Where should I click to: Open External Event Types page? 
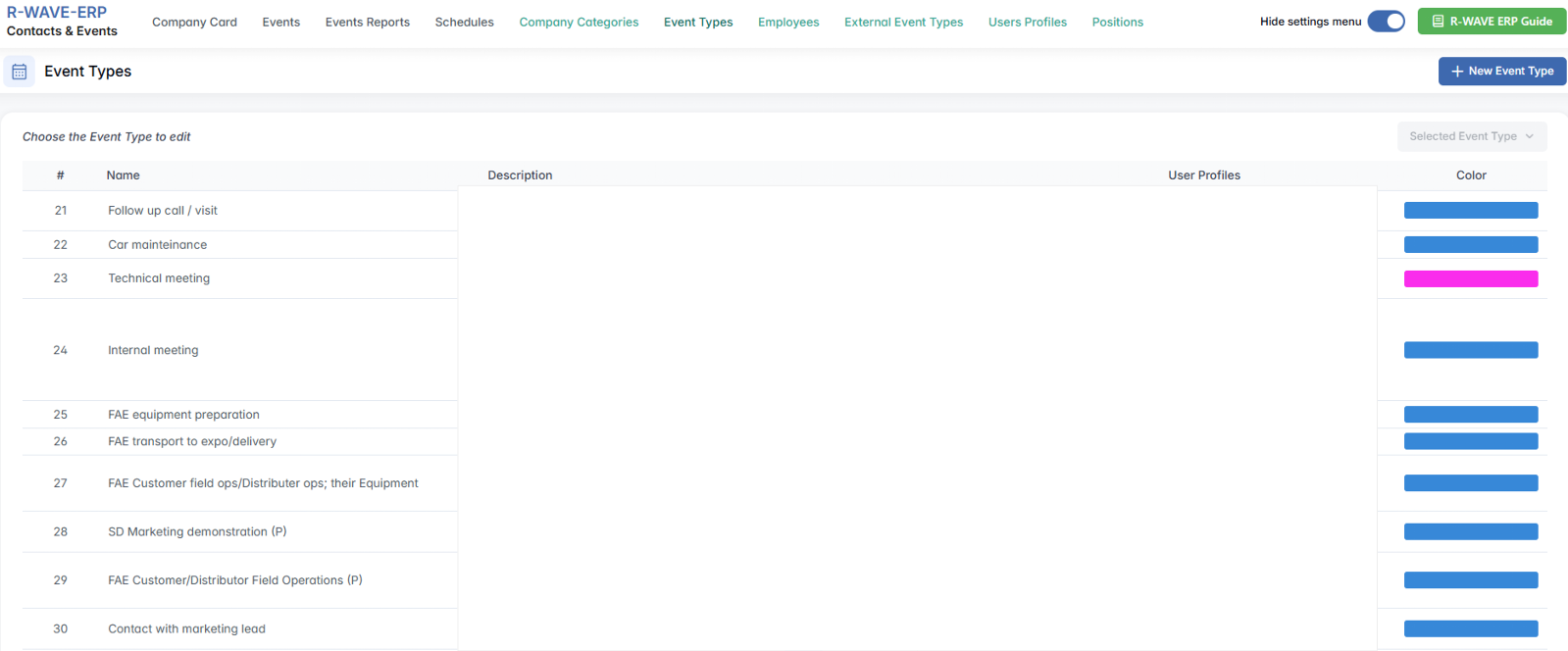tap(903, 22)
